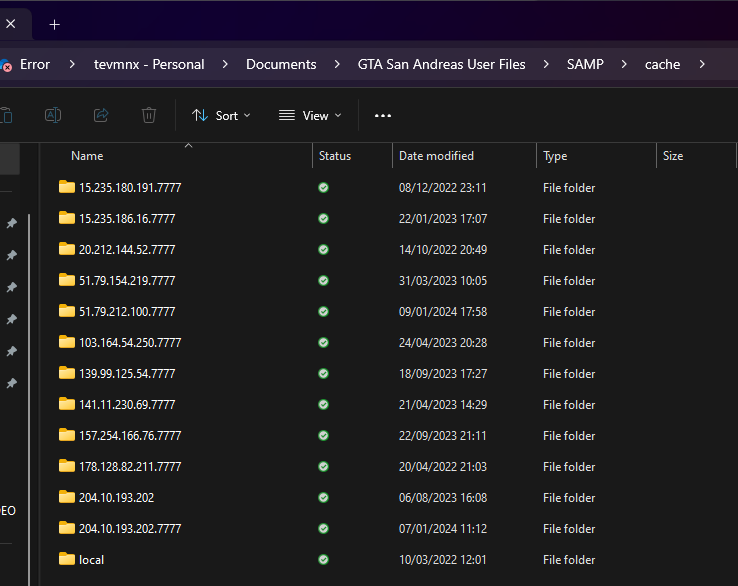Click date 10/03/2022 12:01
The height and width of the screenshot is (586, 738).
[442, 560]
